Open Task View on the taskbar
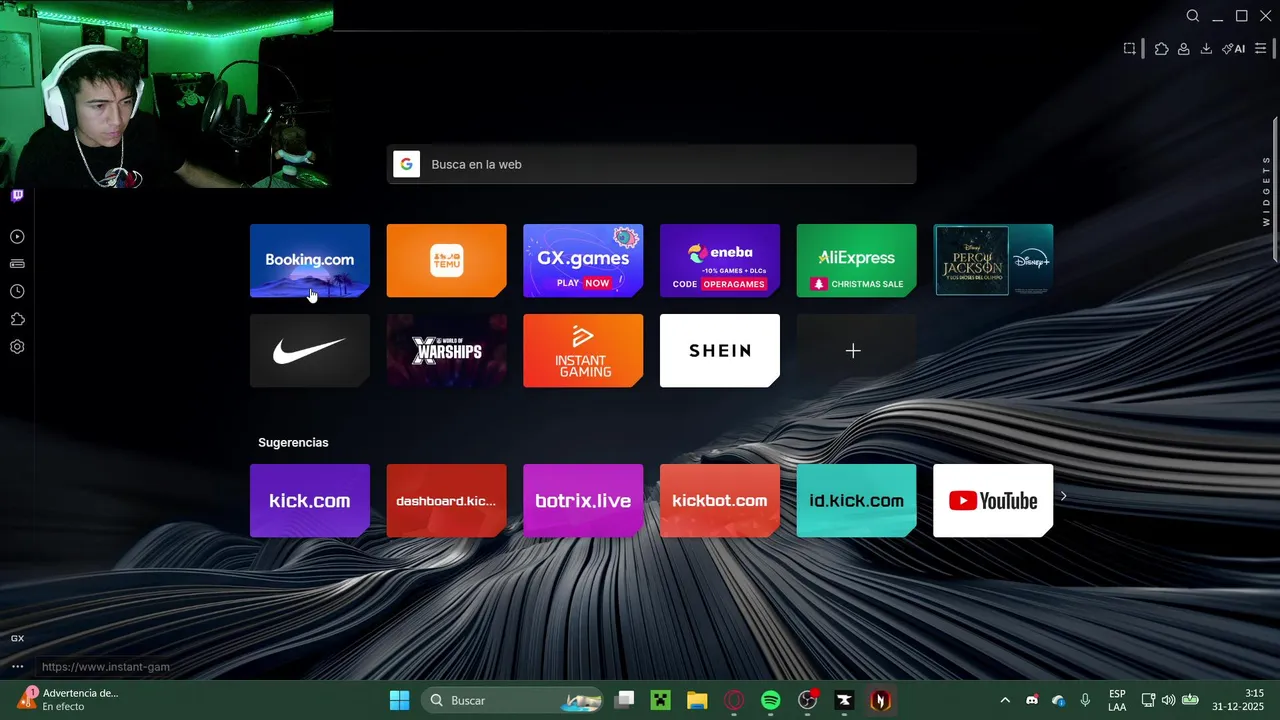Image resolution: width=1280 pixels, height=720 pixels. [x=624, y=700]
